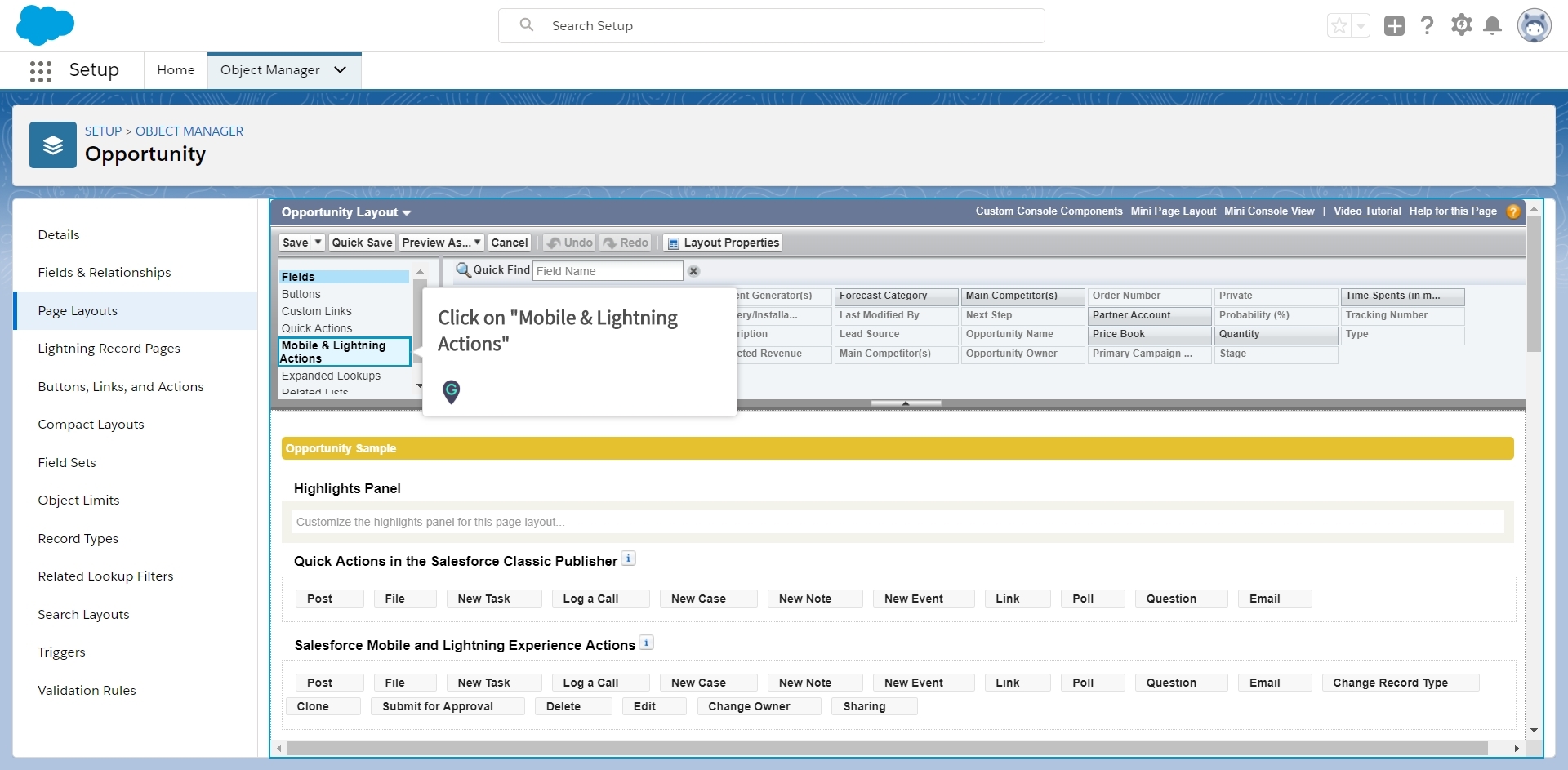1568x770 pixels.
Task: Click the vertical scrollbar down arrow
Action: tap(1534, 730)
